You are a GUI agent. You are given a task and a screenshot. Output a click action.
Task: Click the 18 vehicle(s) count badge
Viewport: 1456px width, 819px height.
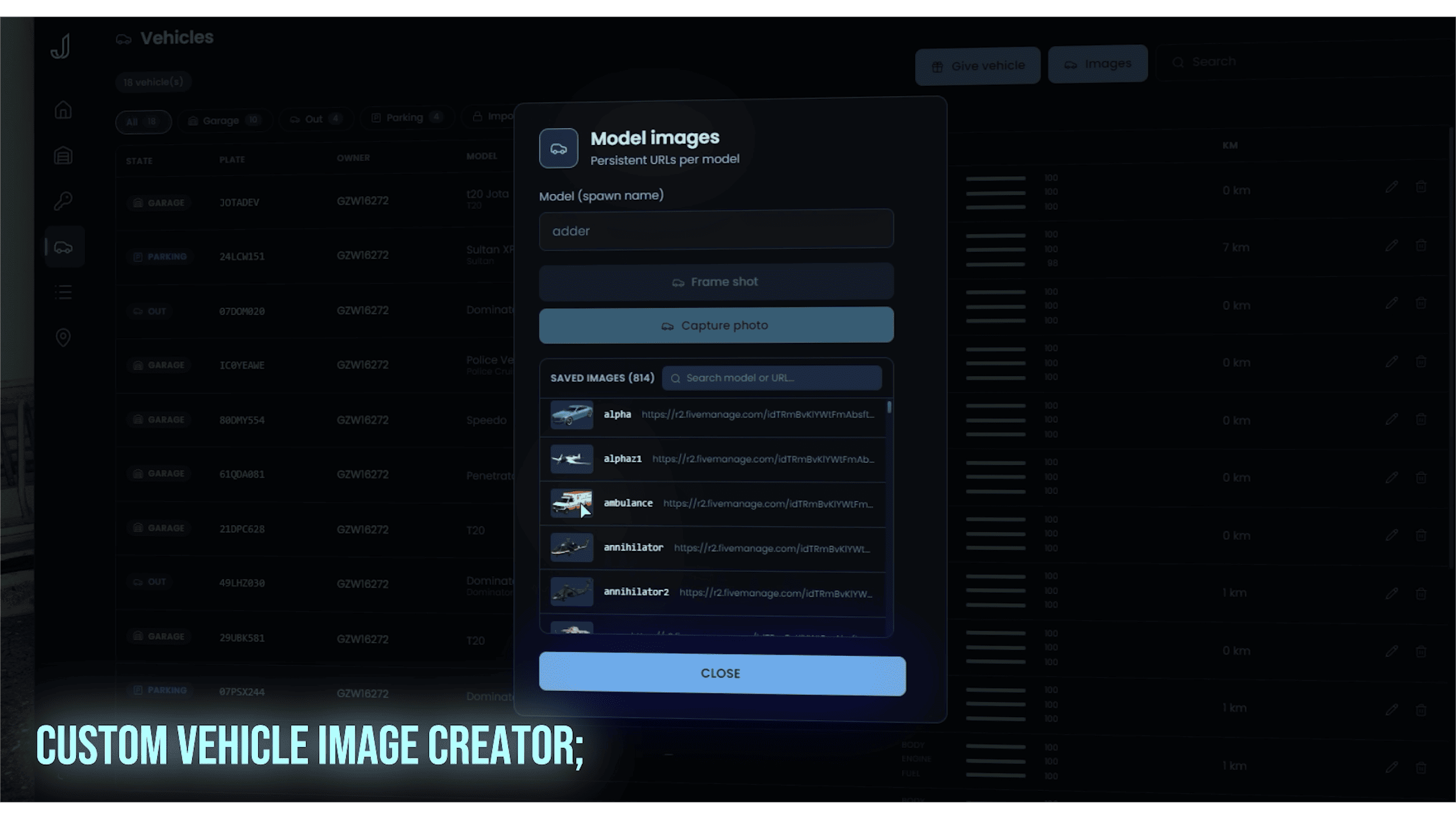[154, 82]
